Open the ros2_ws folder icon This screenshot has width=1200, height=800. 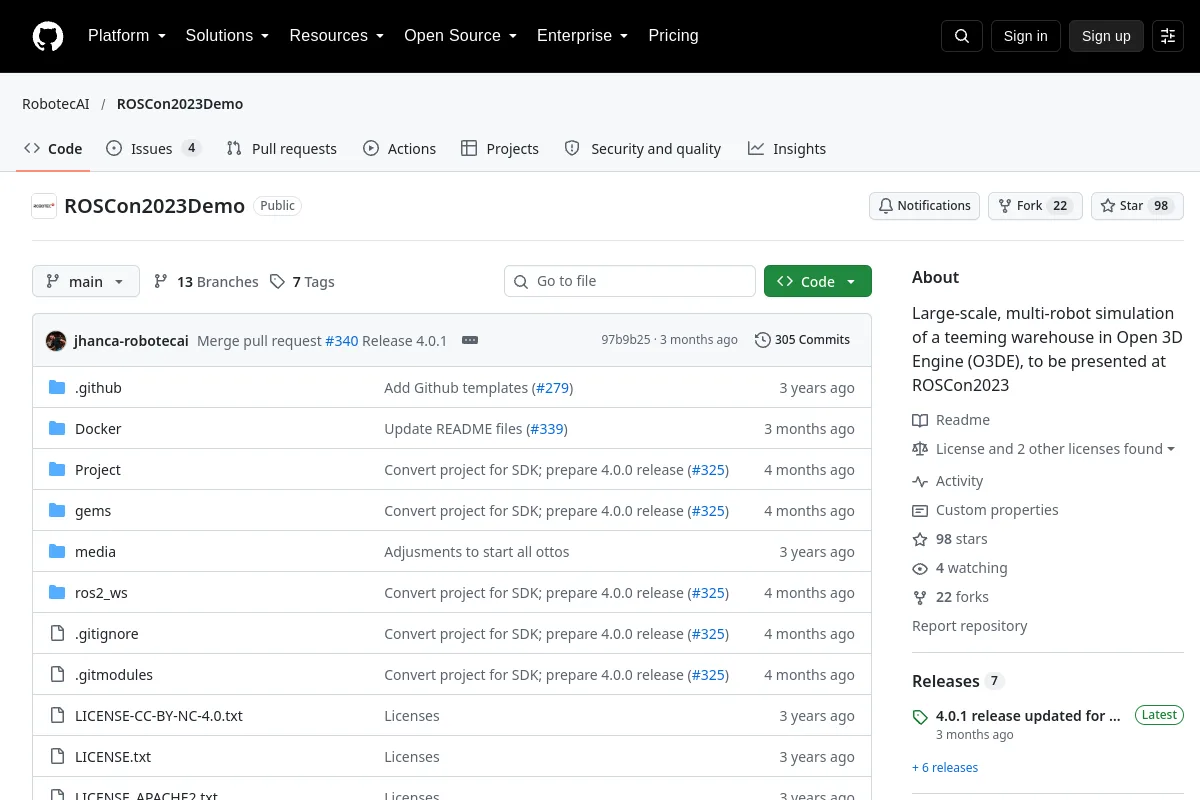(x=57, y=593)
